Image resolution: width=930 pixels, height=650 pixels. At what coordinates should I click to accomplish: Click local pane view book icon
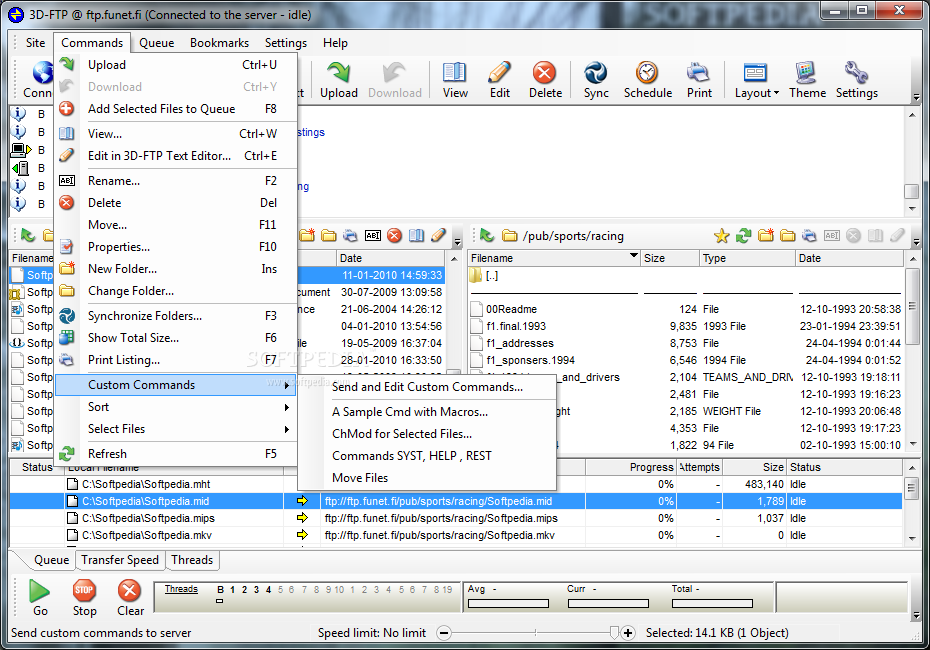point(416,236)
